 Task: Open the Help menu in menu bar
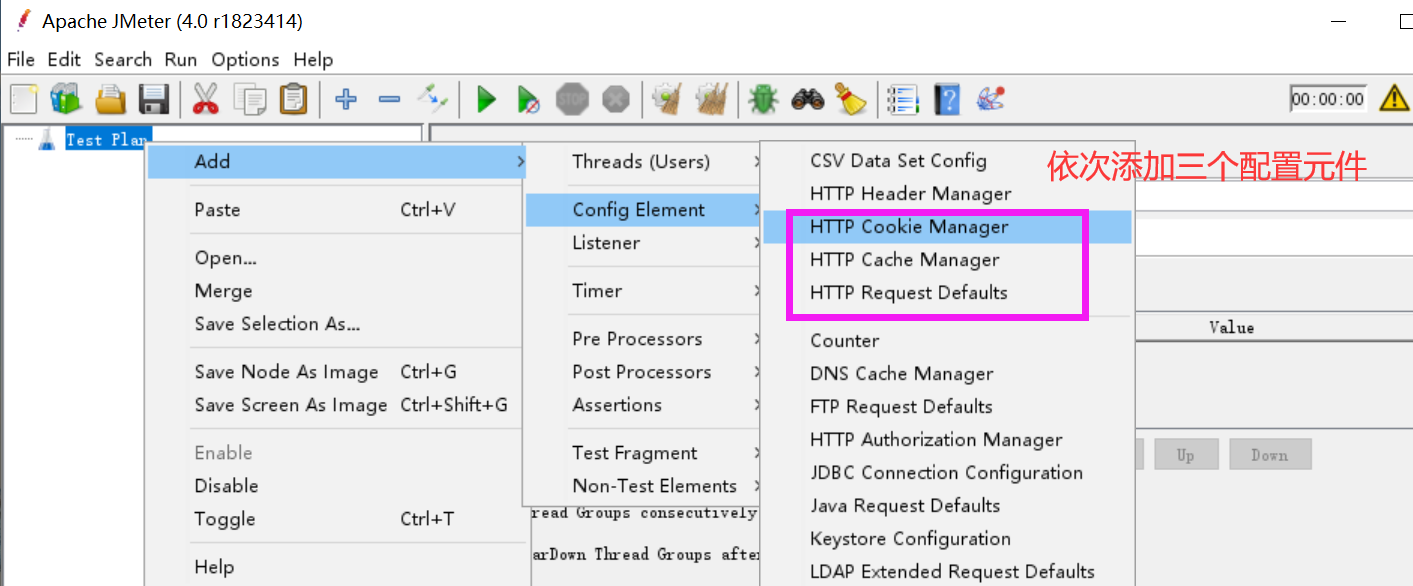click(313, 60)
